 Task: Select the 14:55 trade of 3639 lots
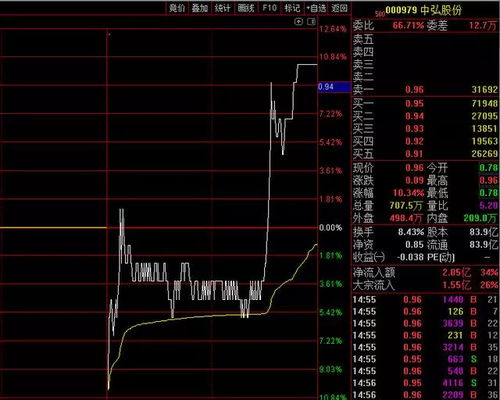[425, 323]
